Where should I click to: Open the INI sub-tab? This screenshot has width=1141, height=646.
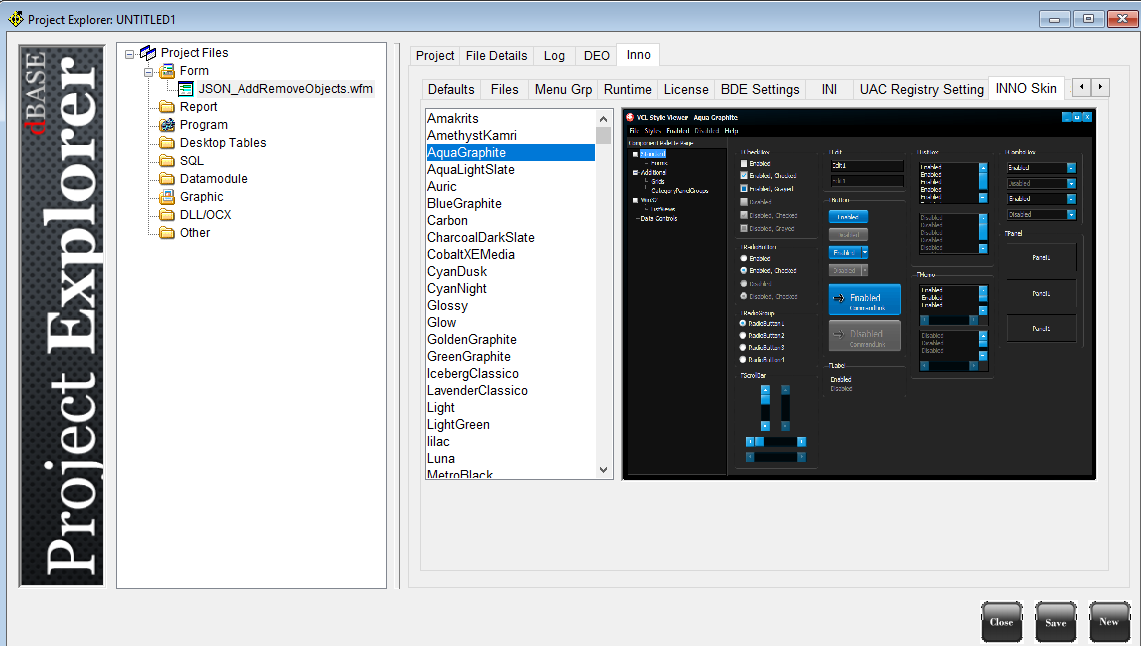click(829, 89)
